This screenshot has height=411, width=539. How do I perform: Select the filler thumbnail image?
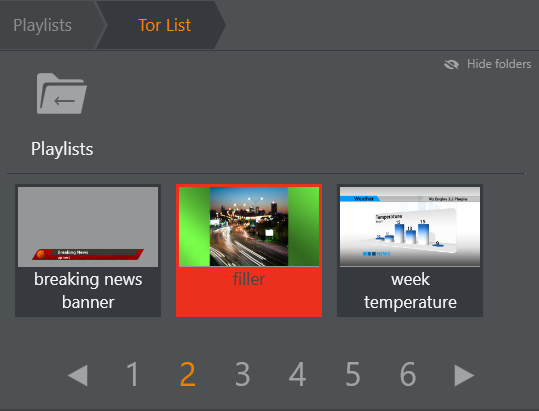point(249,227)
